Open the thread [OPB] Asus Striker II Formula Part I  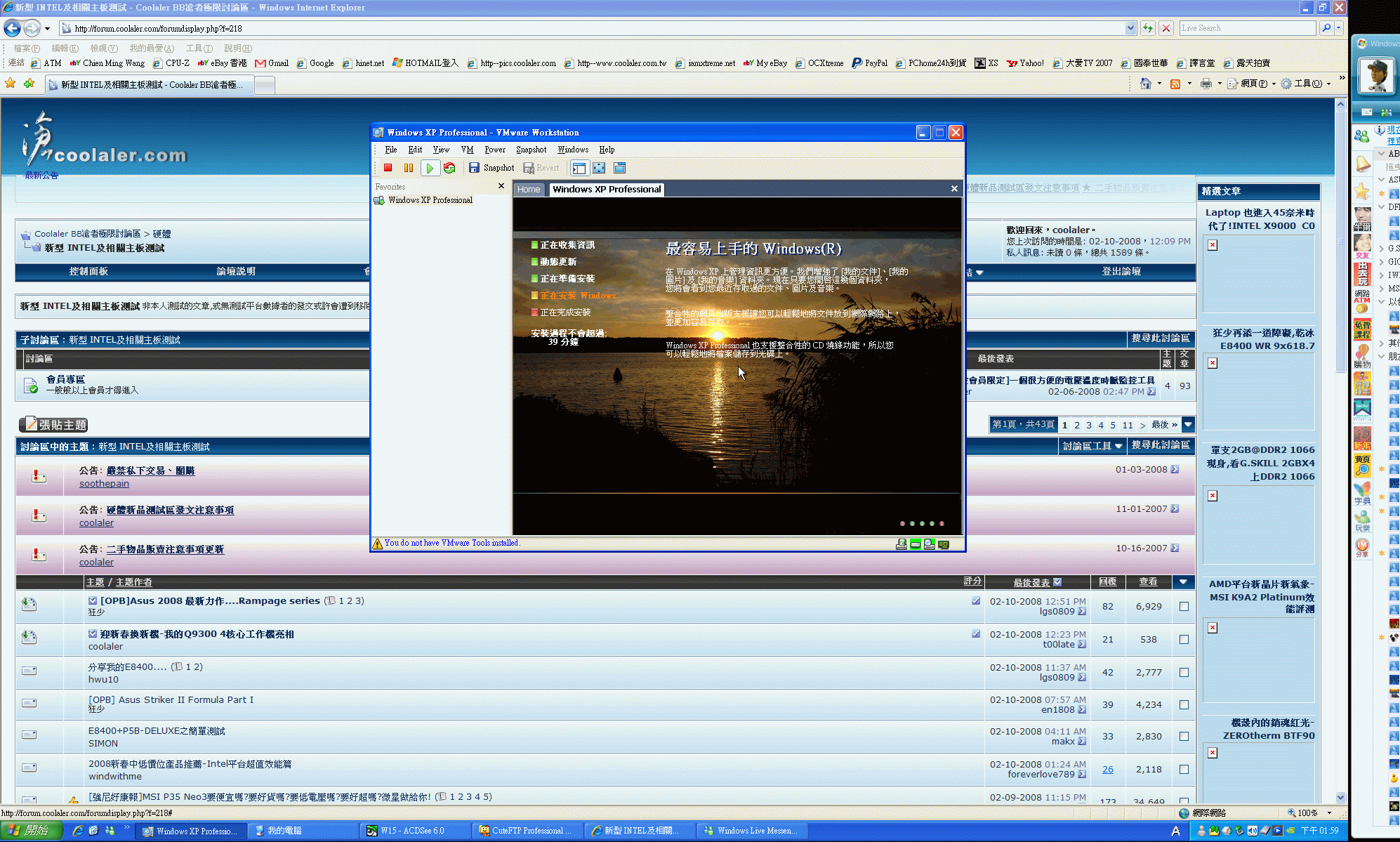point(171,699)
